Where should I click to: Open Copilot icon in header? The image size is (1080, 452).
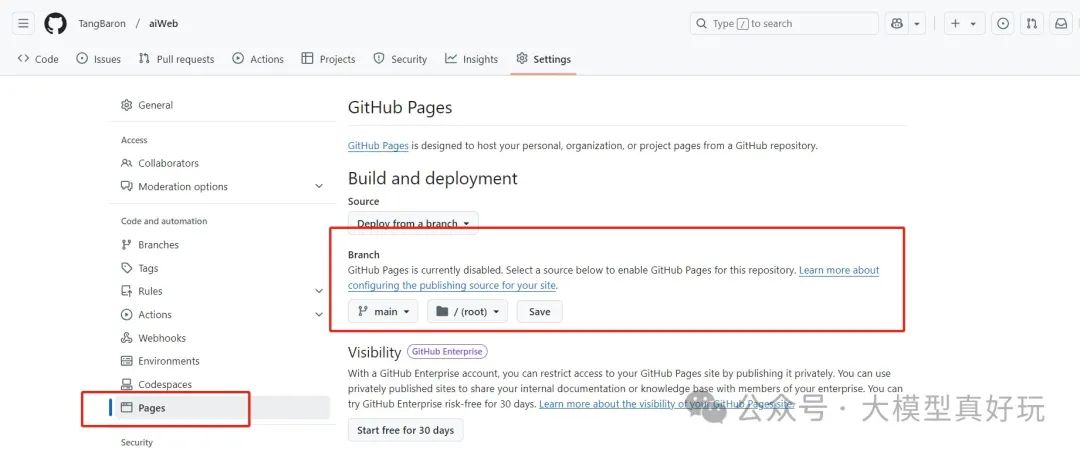pos(897,23)
